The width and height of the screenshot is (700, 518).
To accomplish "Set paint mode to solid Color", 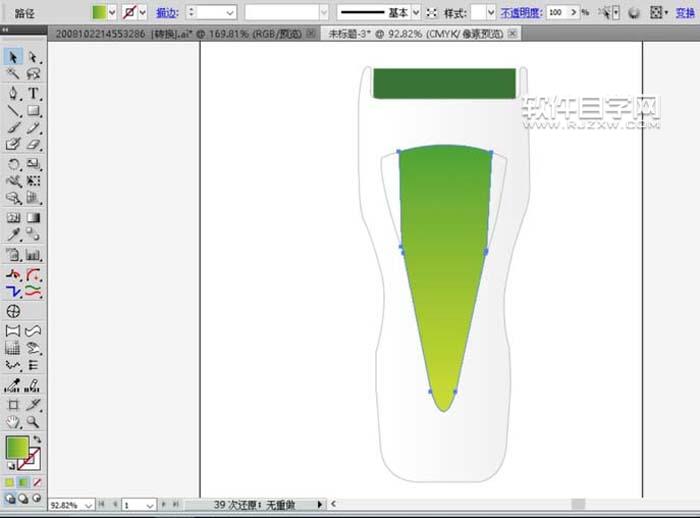I will pos(9,483).
